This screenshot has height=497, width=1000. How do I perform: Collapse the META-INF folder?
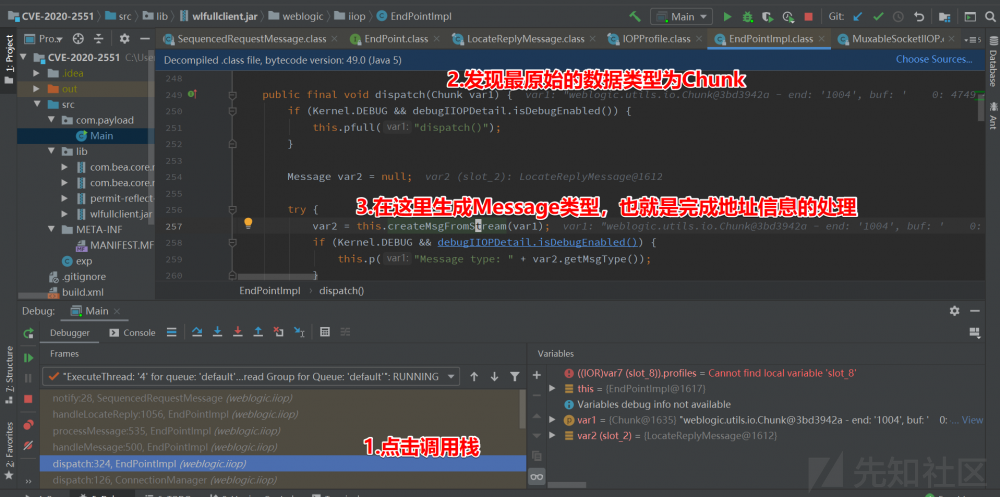pyautogui.click(x=52, y=229)
